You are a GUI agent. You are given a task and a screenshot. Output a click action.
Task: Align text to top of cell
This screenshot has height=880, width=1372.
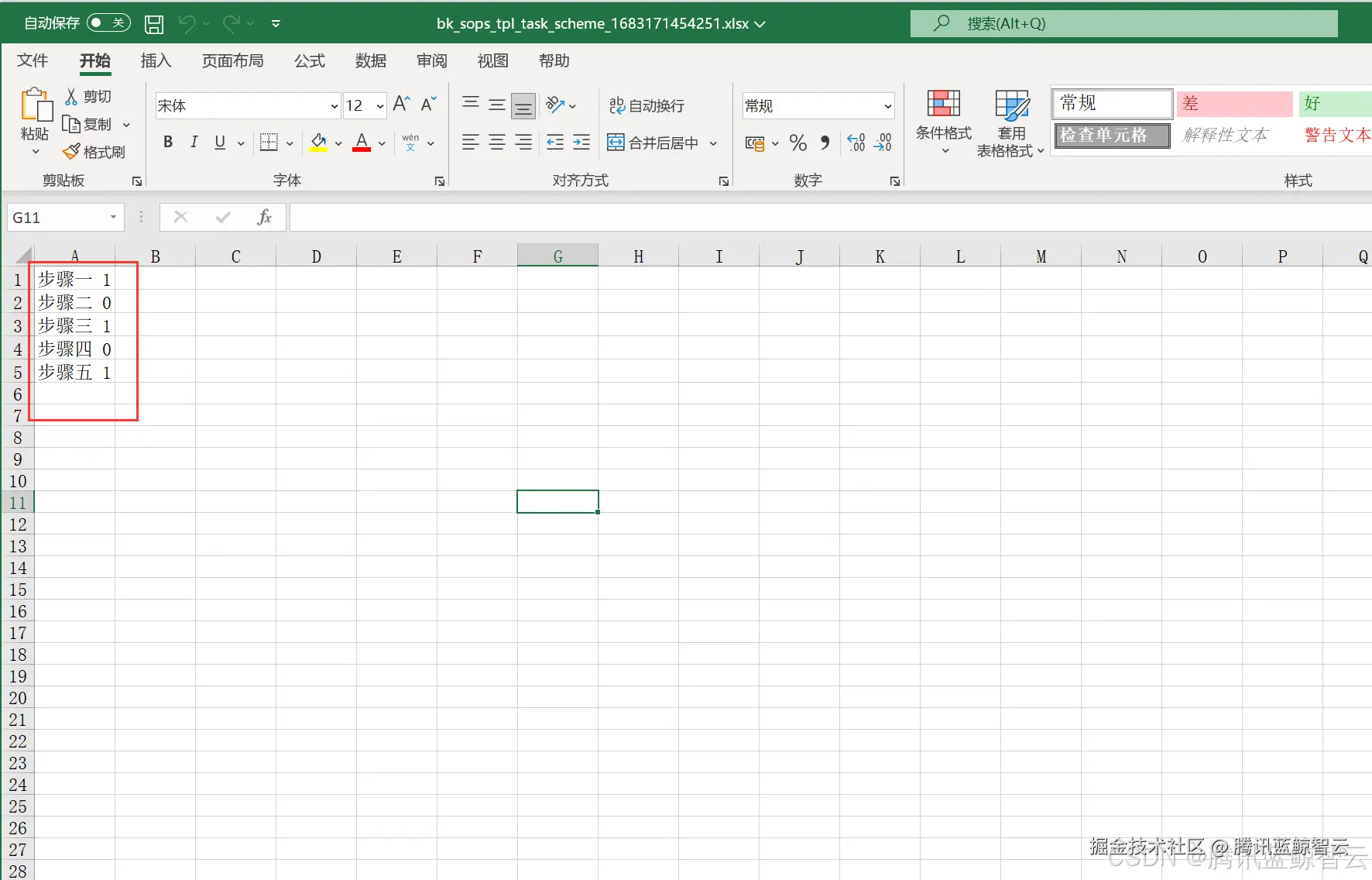tap(471, 105)
